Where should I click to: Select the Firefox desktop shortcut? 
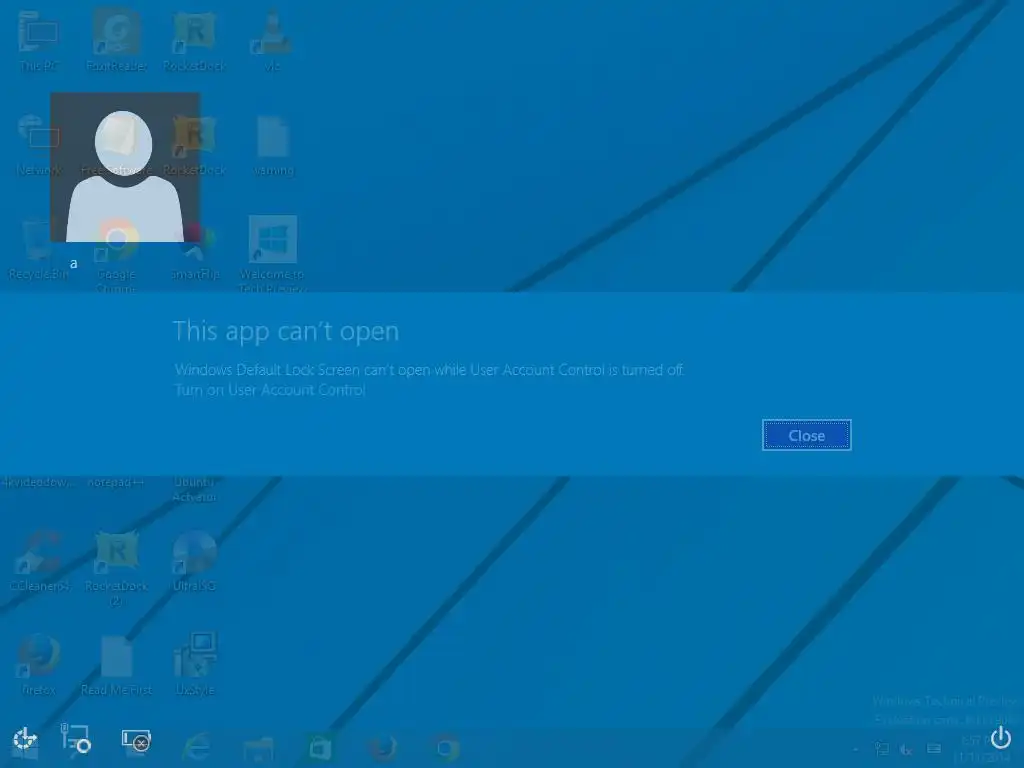(39, 664)
